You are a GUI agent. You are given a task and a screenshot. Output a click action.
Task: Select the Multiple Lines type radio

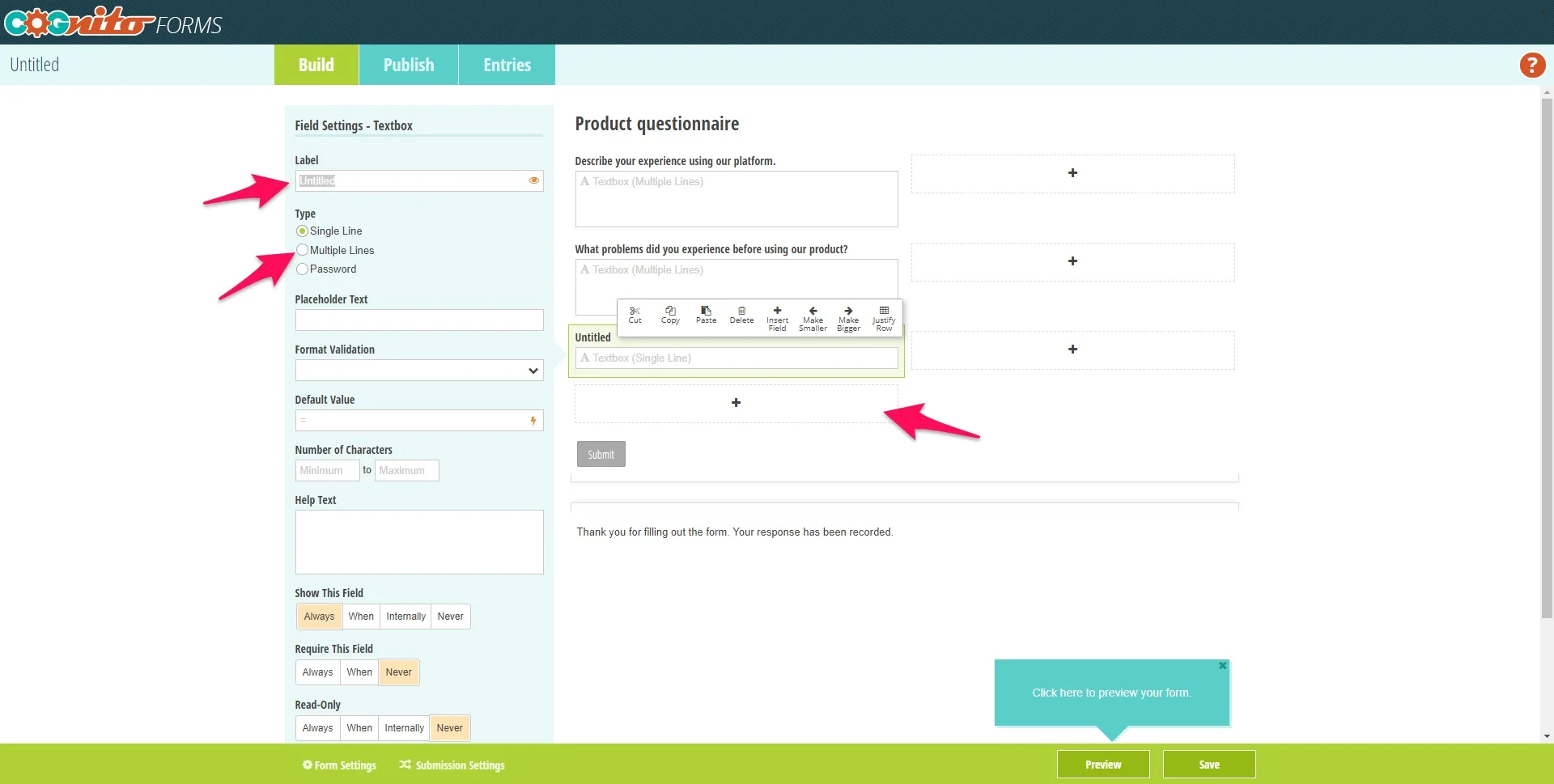[x=302, y=250]
